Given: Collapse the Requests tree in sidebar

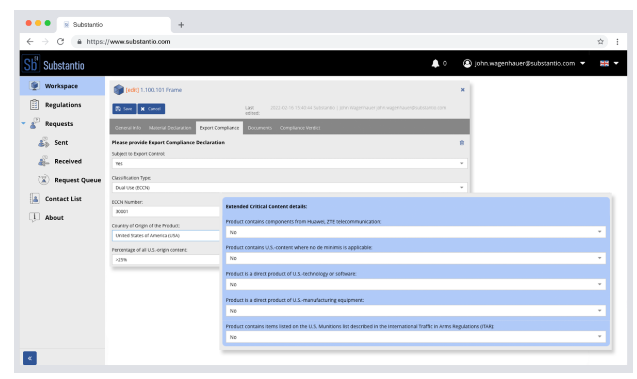Looking at the screenshot, I should (23, 123).
